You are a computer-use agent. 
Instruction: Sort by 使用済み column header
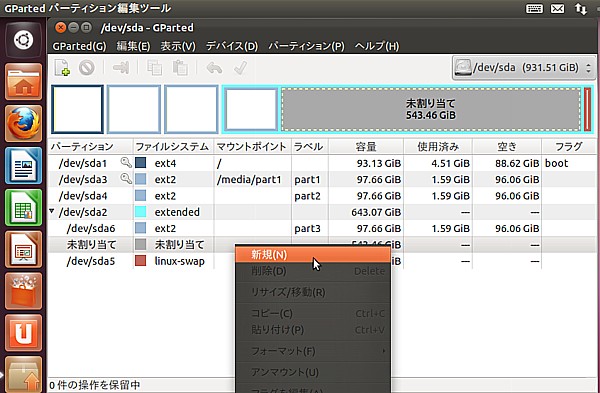438,147
